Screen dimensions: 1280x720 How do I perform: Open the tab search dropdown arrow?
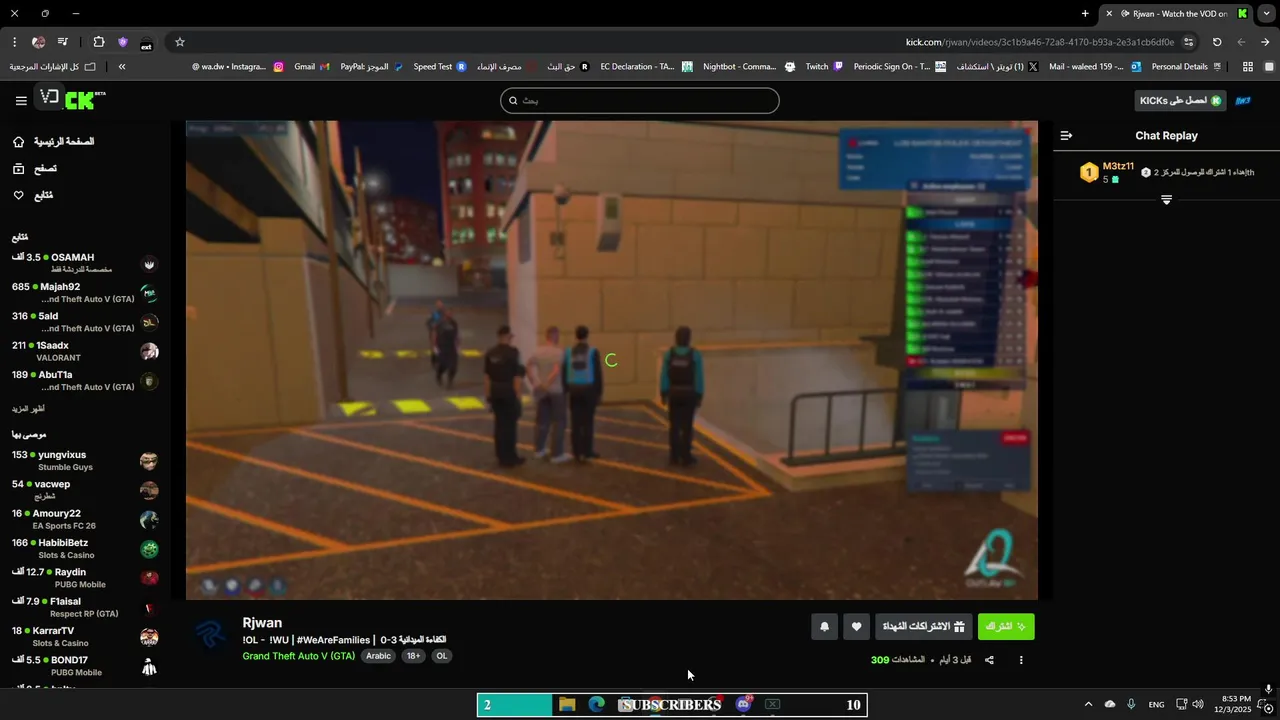1266,14
